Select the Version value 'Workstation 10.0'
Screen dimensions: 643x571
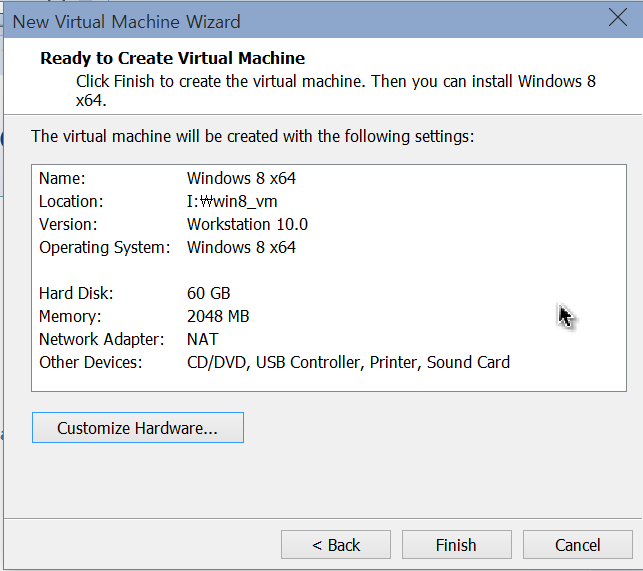click(x=247, y=224)
